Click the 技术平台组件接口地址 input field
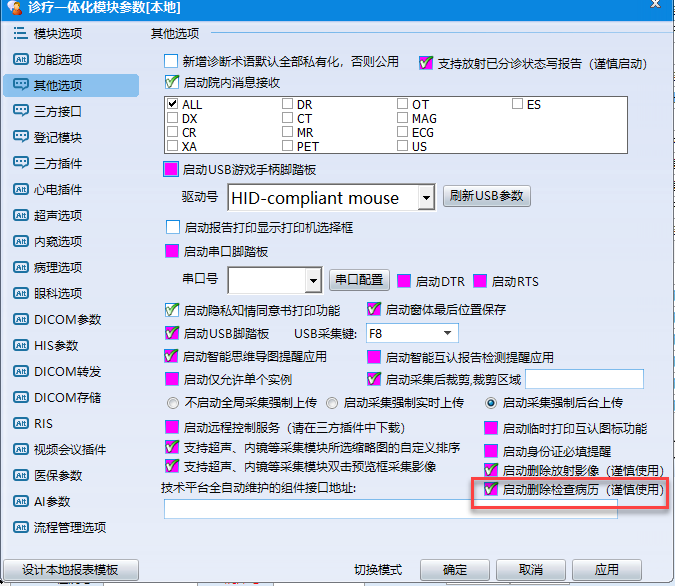The width and height of the screenshot is (675, 586). [x=390, y=509]
